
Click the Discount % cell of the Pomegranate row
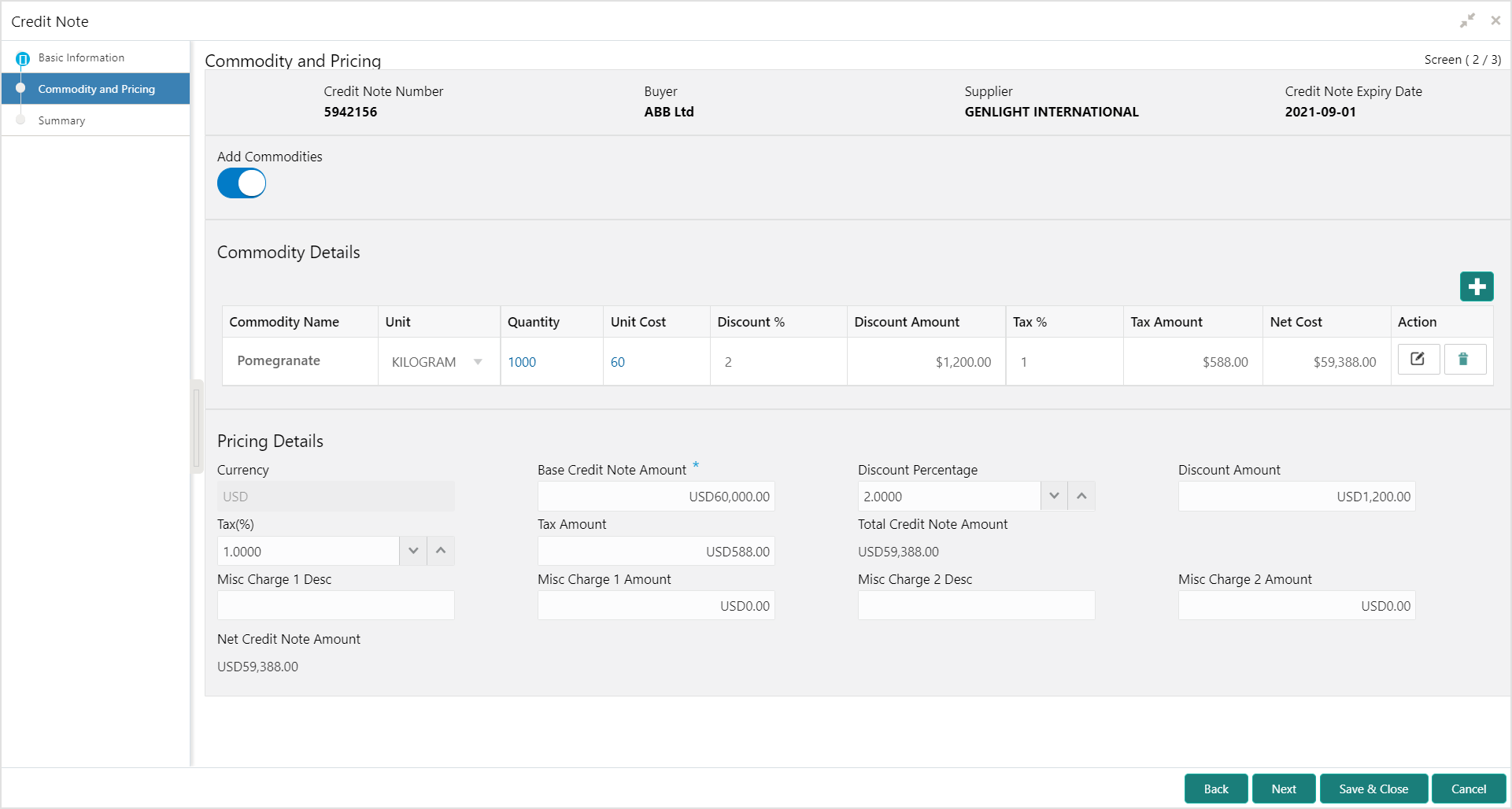click(x=778, y=362)
